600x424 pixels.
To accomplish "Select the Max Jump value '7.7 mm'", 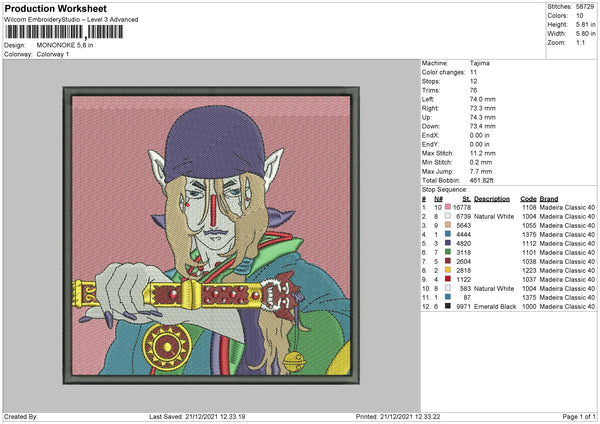I will tap(481, 171).
